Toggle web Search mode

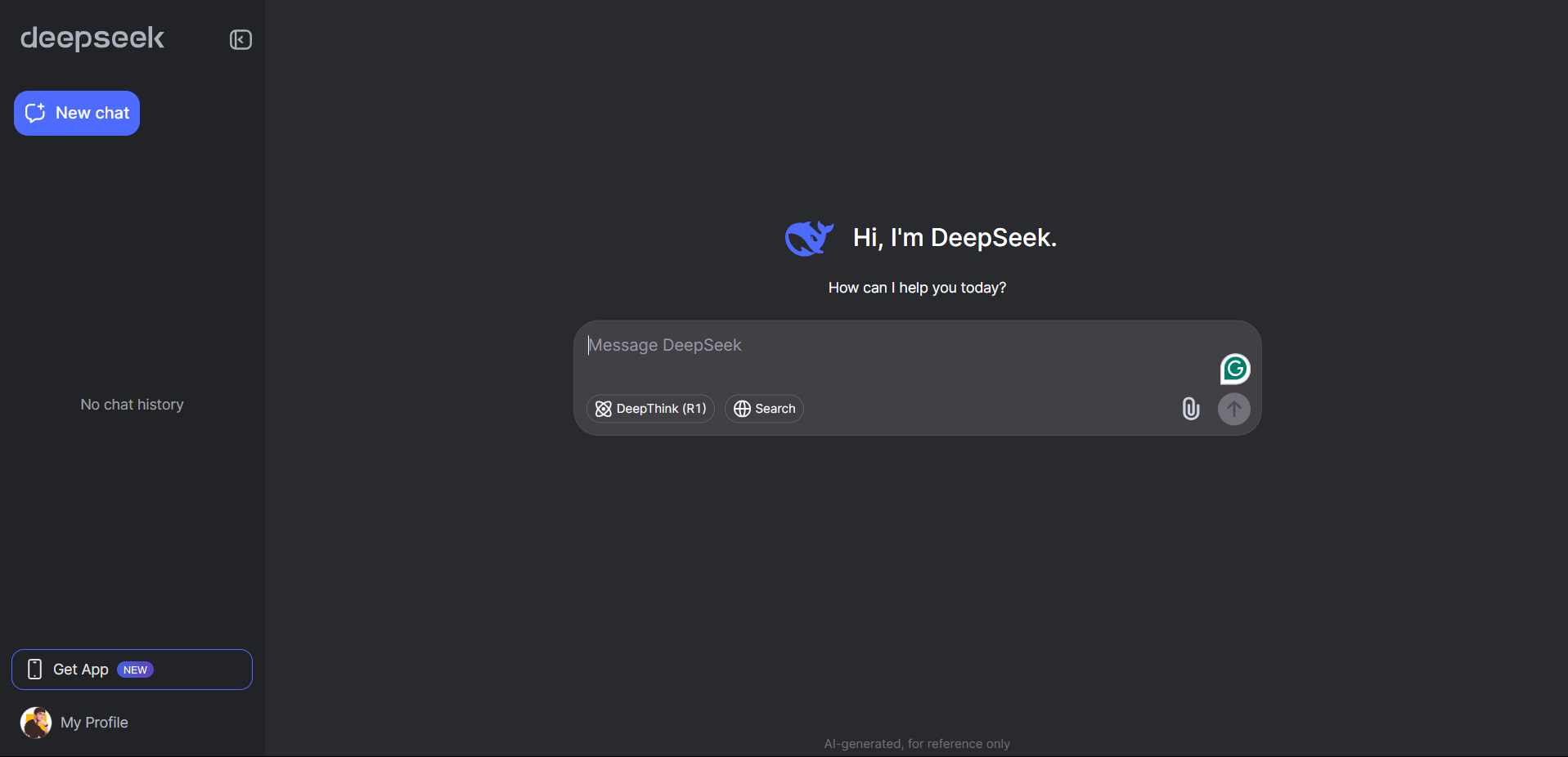pyautogui.click(x=763, y=408)
